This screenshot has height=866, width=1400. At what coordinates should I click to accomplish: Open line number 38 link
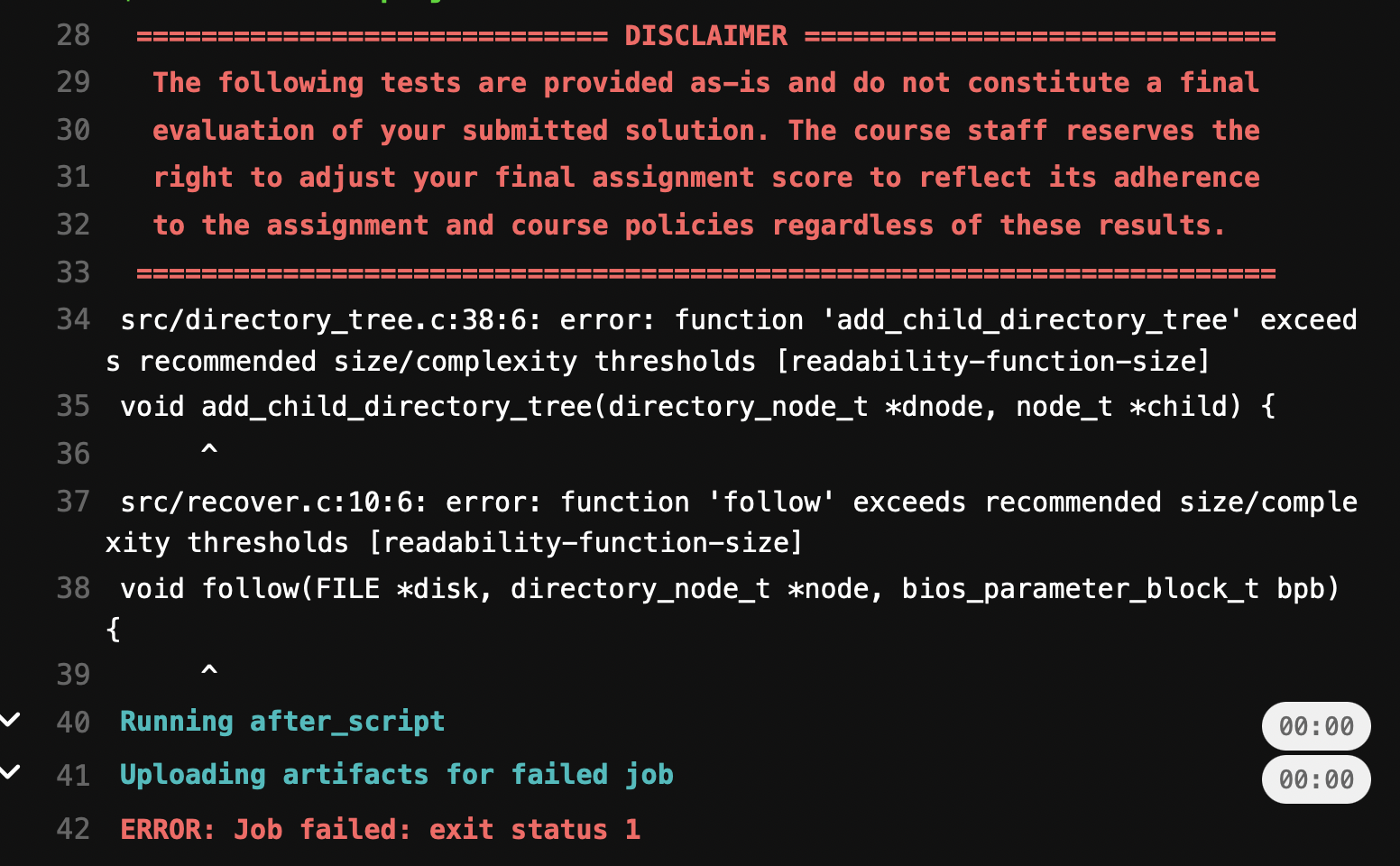click(73, 588)
